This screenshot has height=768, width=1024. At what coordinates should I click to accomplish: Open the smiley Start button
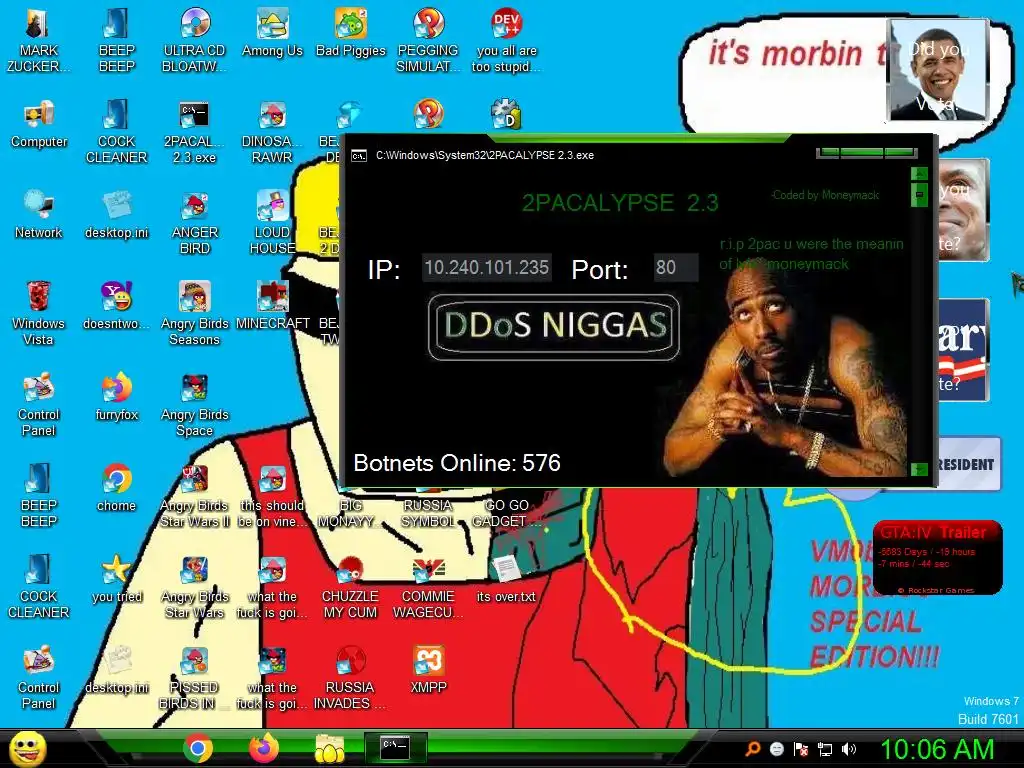[x=27, y=749]
